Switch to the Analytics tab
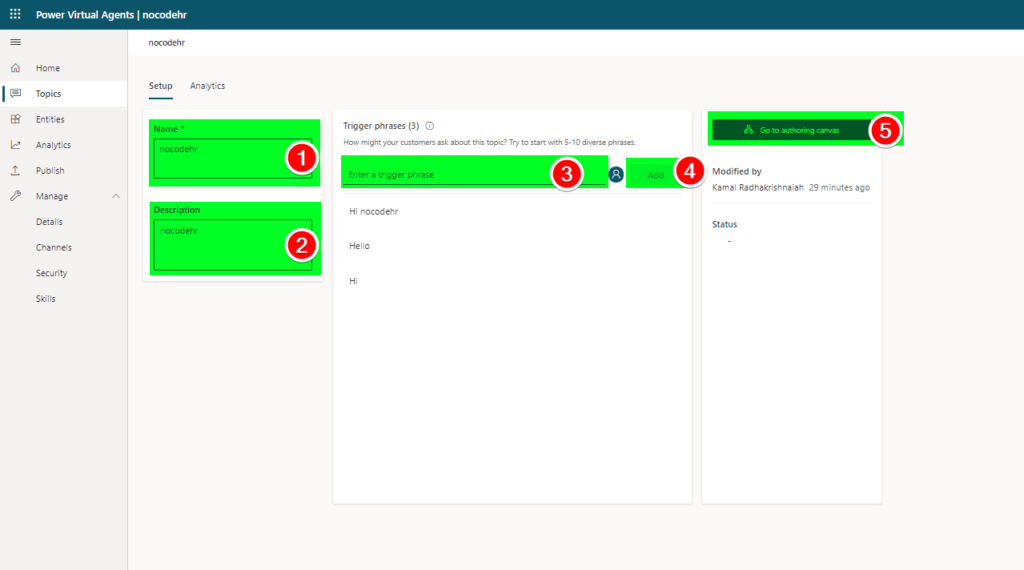 pyautogui.click(x=208, y=86)
